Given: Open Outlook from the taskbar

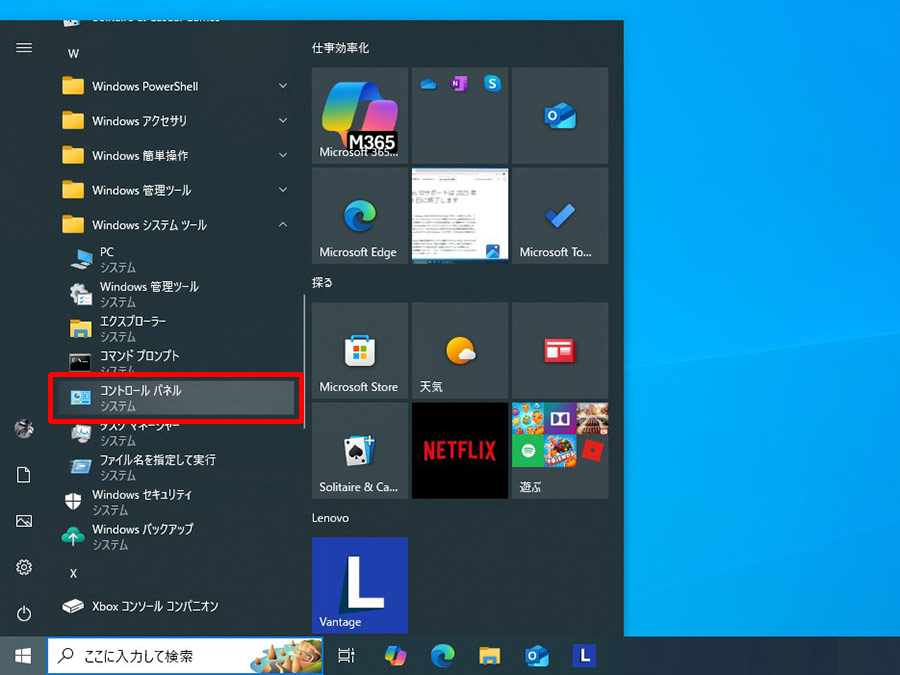Looking at the screenshot, I should [537, 655].
